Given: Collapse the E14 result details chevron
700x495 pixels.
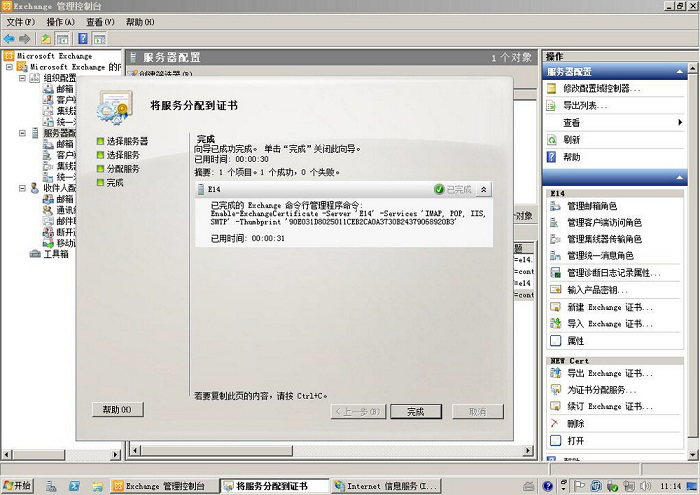Looking at the screenshot, I should (x=484, y=189).
